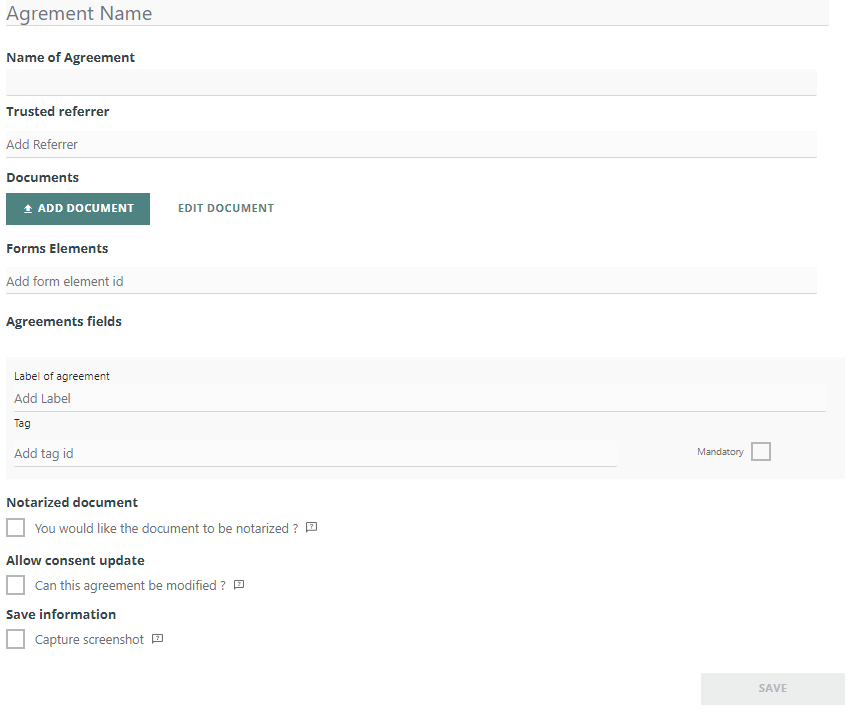Enable the Capture screenshot checkbox
Viewport: 853px width, 717px height.
16,639
